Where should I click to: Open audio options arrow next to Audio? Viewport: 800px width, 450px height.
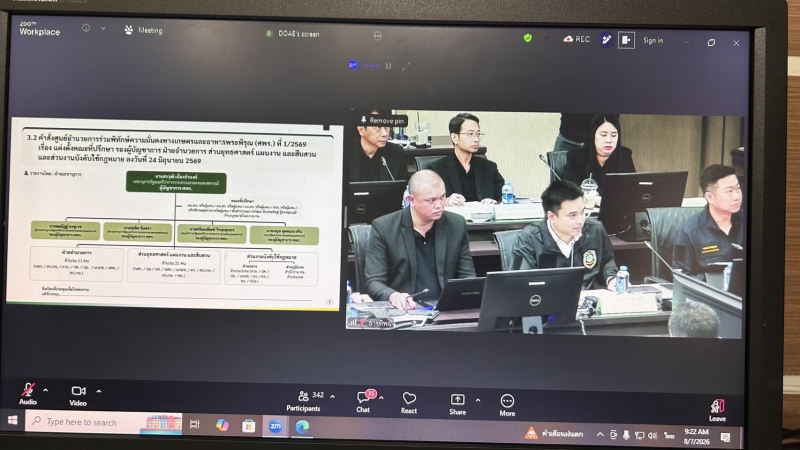click(x=46, y=391)
